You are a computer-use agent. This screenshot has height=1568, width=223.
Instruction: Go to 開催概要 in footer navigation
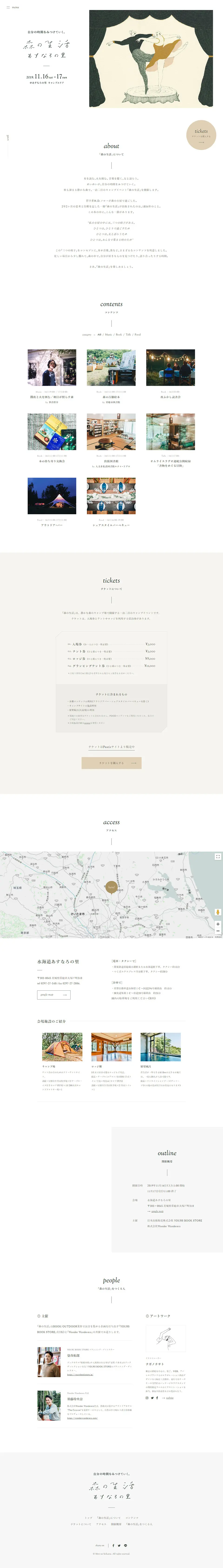[x=116, y=1524]
